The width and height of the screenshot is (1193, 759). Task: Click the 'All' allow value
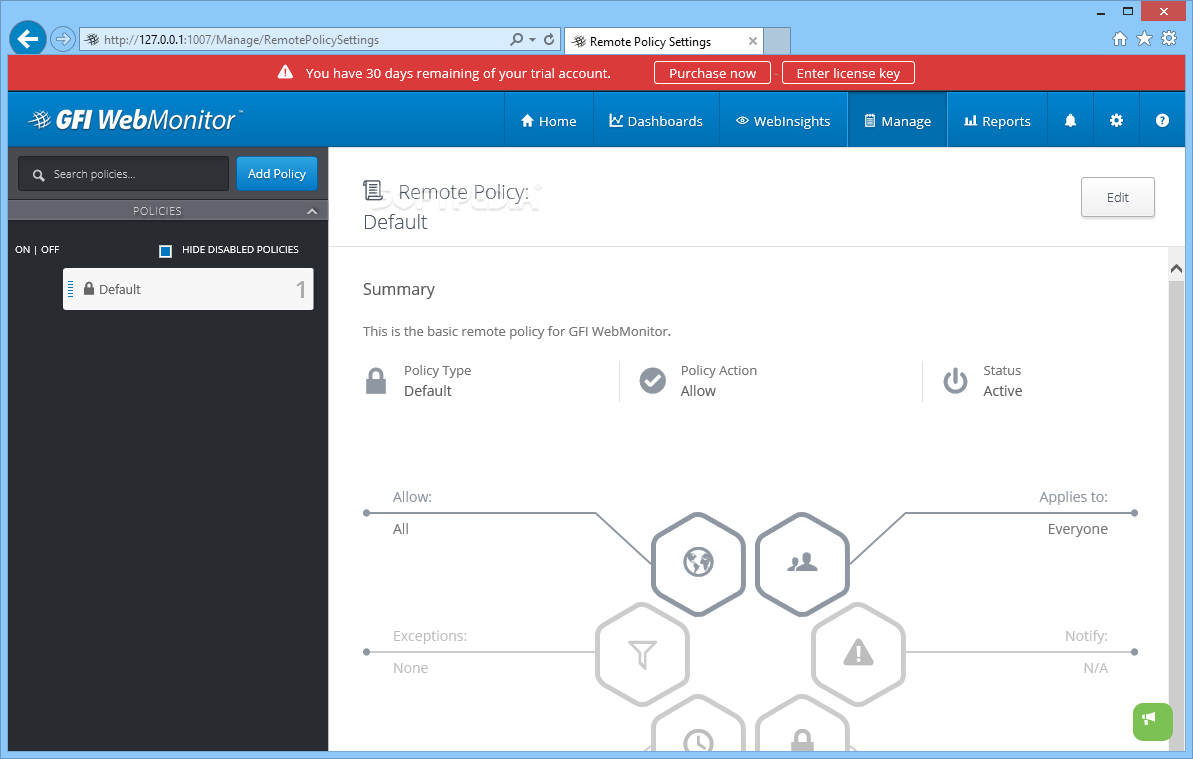click(401, 529)
